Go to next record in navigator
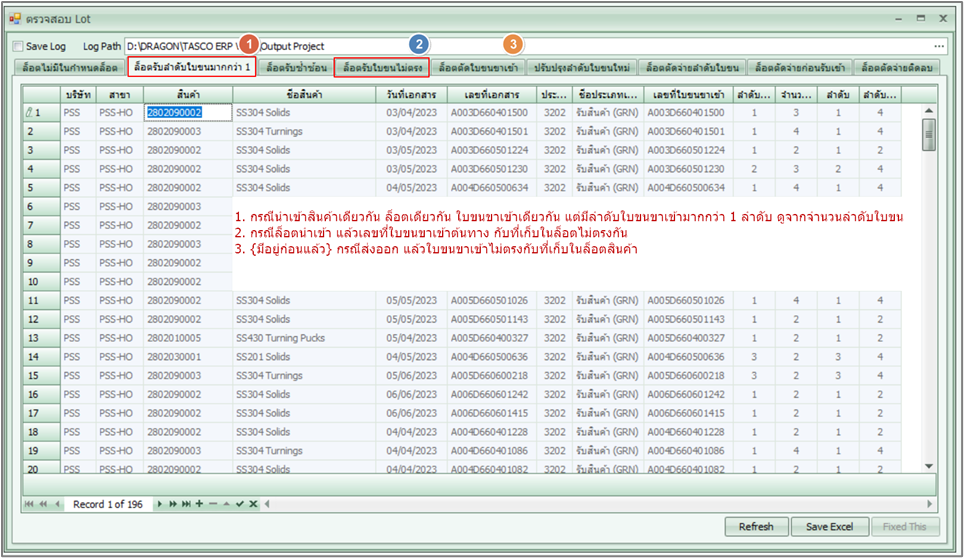This screenshot has width=964, height=558. [160, 504]
